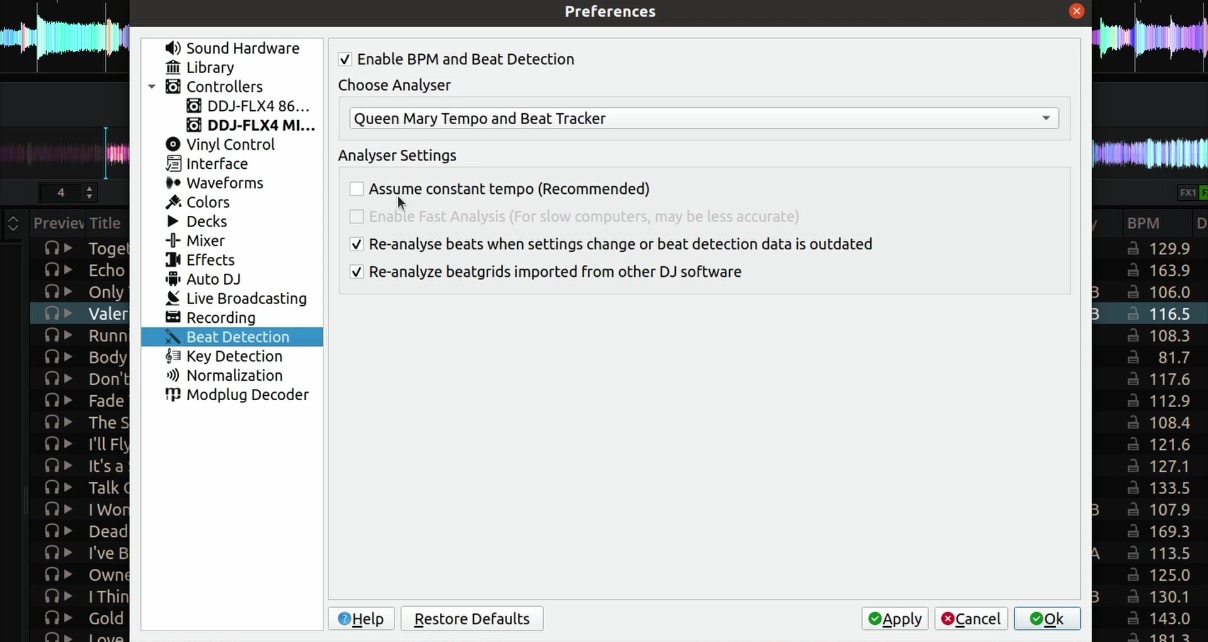Image resolution: width=1208 pixels, height=642 pixels.
Task: Click the library column sort chevron
Action: coord(13,223)
